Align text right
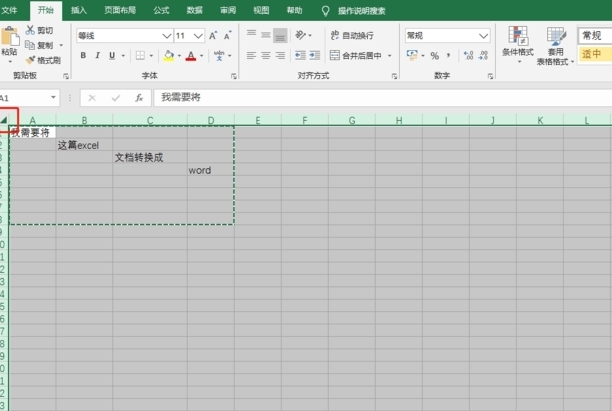The image size is (612, 411). pos(280,56)
